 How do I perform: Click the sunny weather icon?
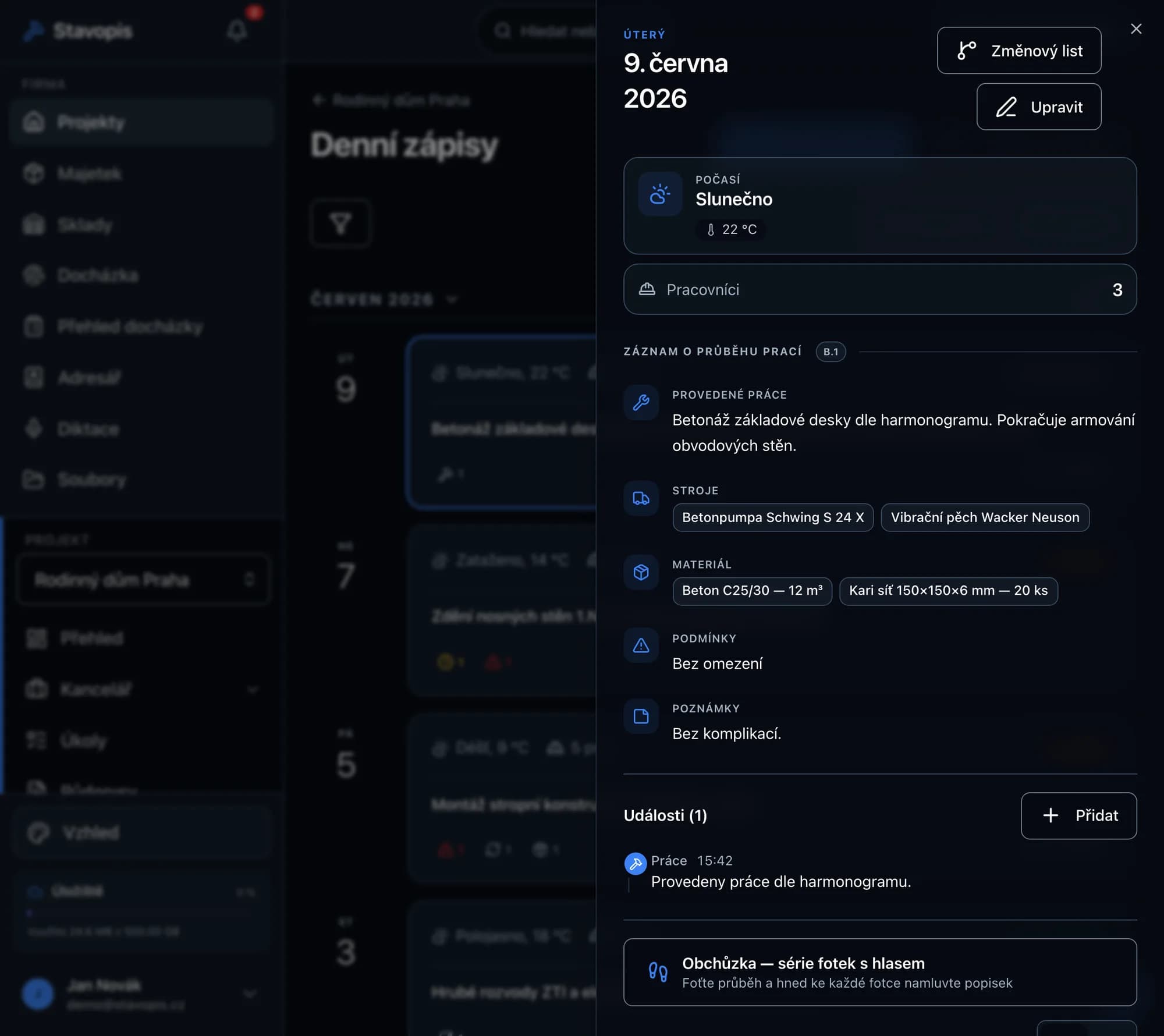point(660,194)
